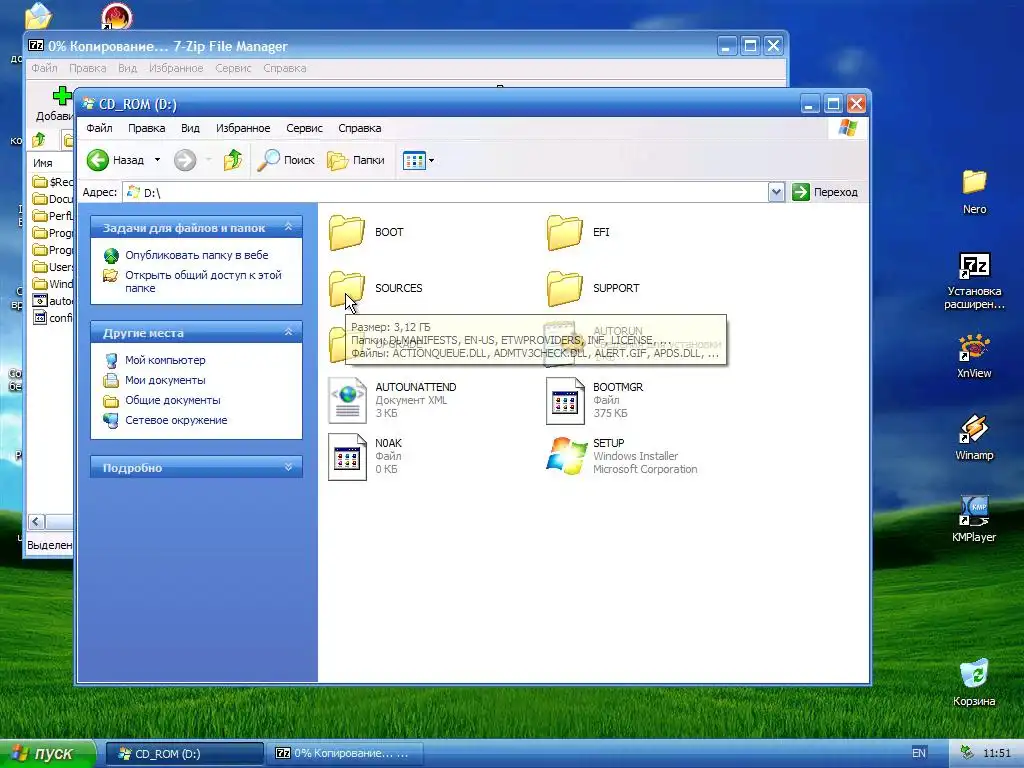This screenshot has width=1024, height=768.
Task: Click the green Добавить plus icon in 7-Zip
Action: coord(62,96)
